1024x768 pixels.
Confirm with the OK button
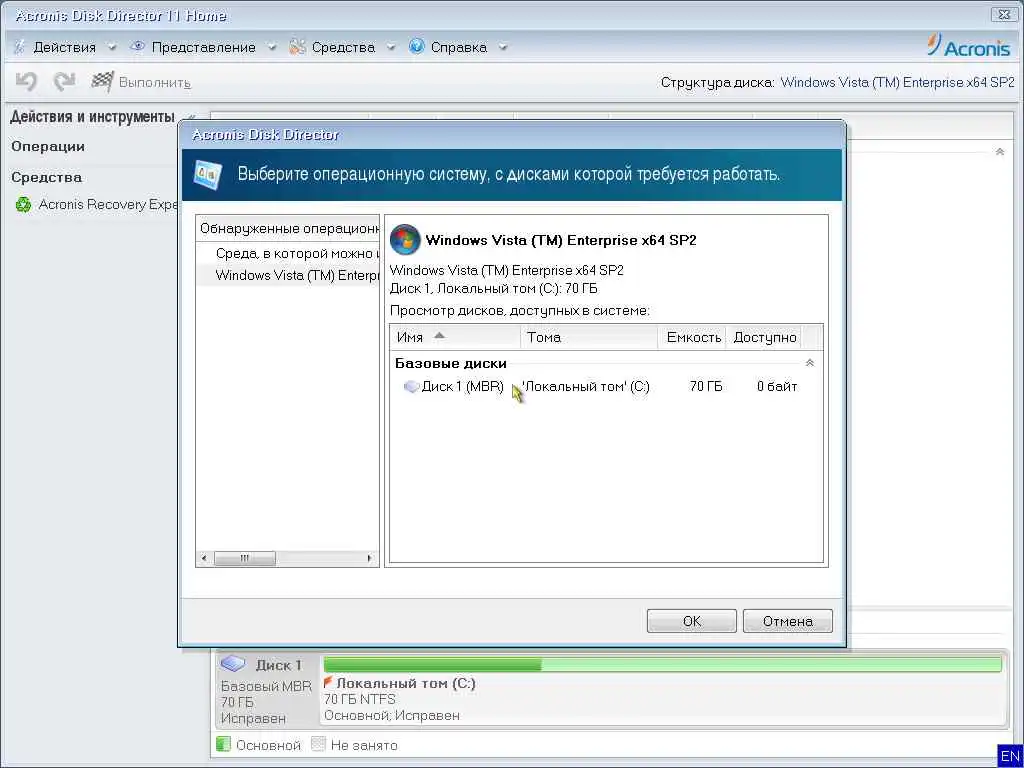coord(692,621)
